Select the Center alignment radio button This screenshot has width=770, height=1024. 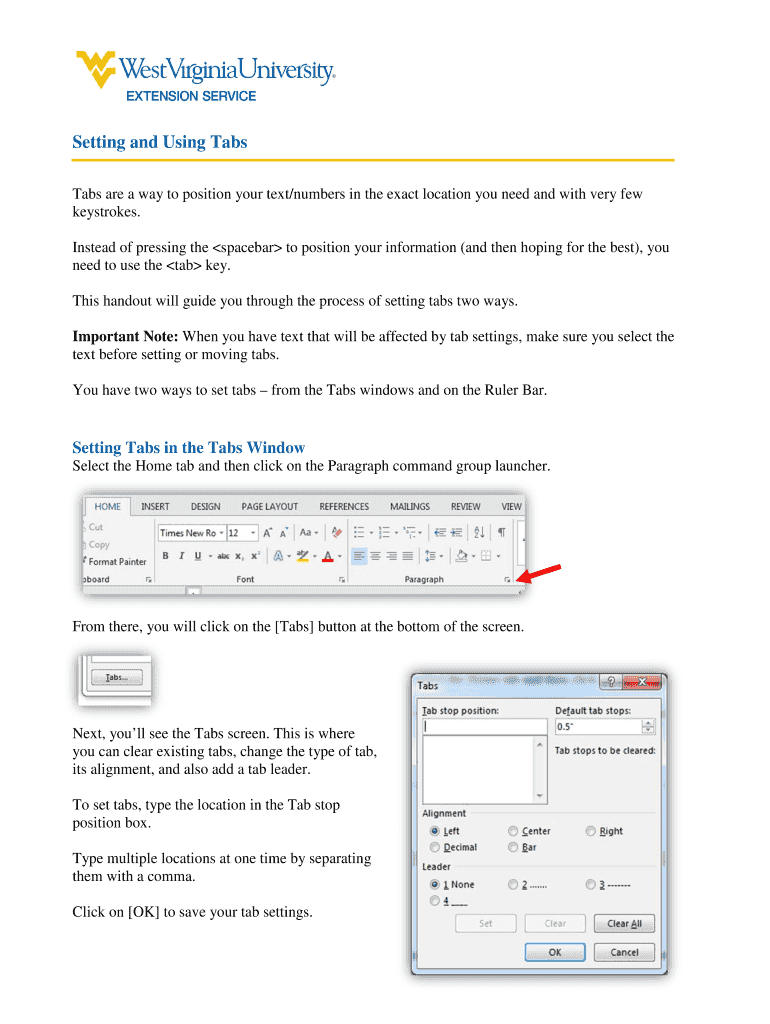pyautogui.click(x=513, y=831)
